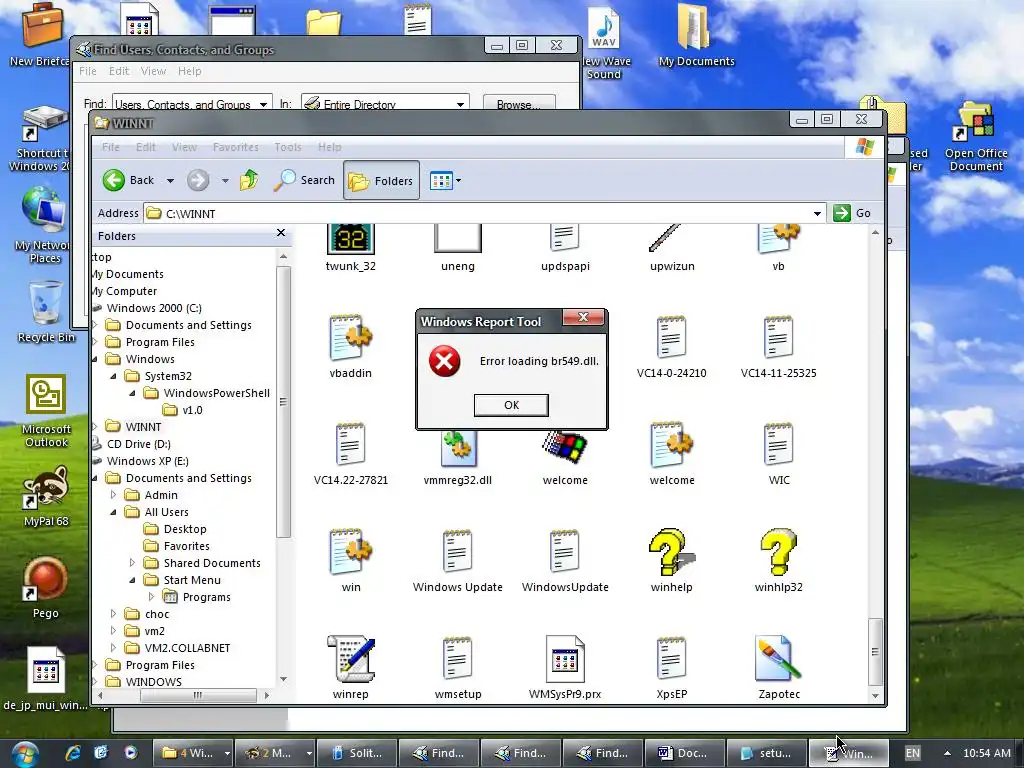Select the WIC file icon
The height and width of the screenshot is (768, 1024).
point(778,454)
